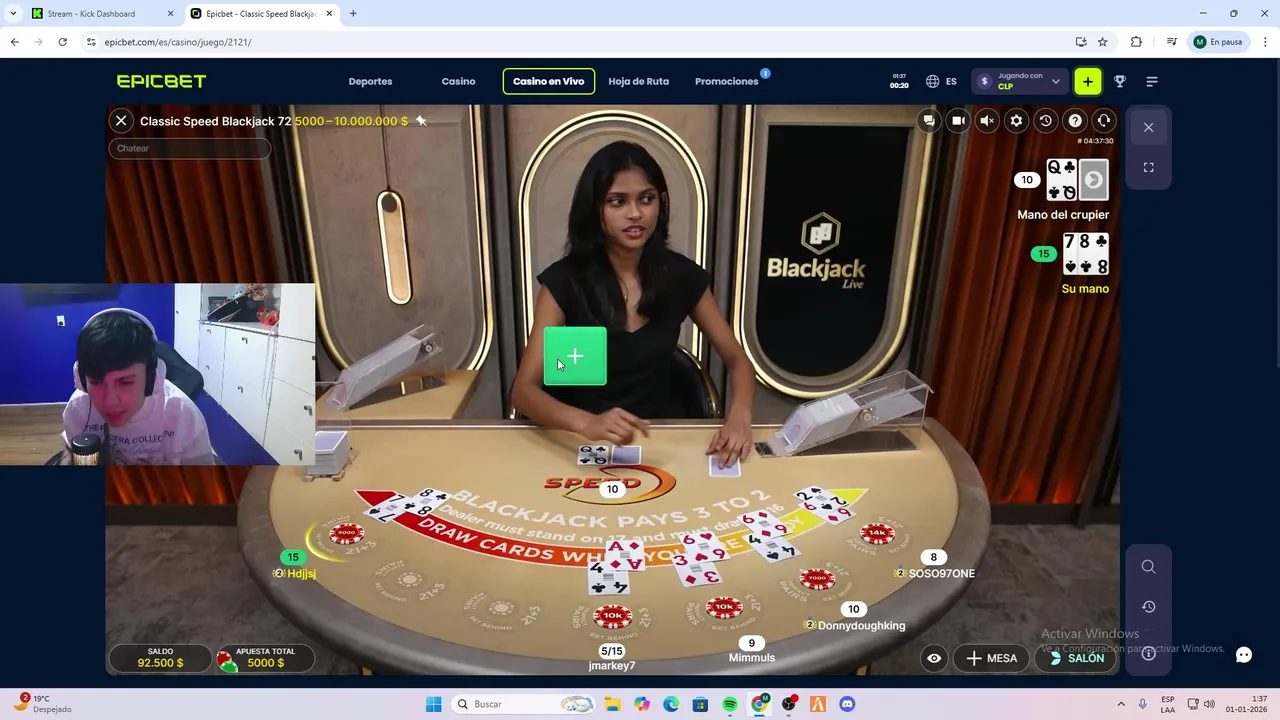Open Spotify from taskbar
Image resolution: width=1280 pixels, height=720 pixels.
coord(730,704)
